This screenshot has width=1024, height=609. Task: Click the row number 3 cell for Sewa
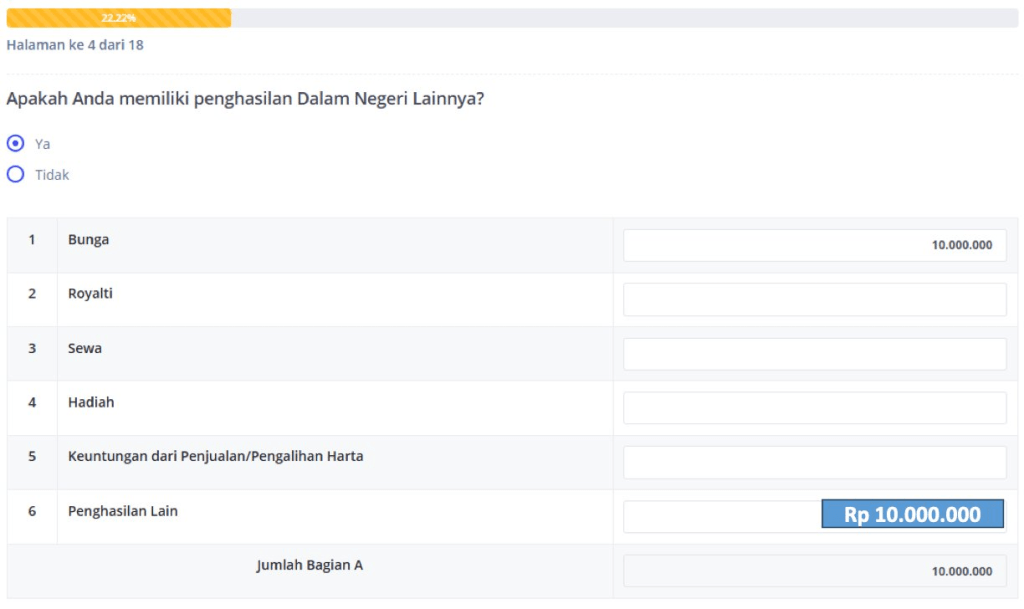click(x=32, y=348)
